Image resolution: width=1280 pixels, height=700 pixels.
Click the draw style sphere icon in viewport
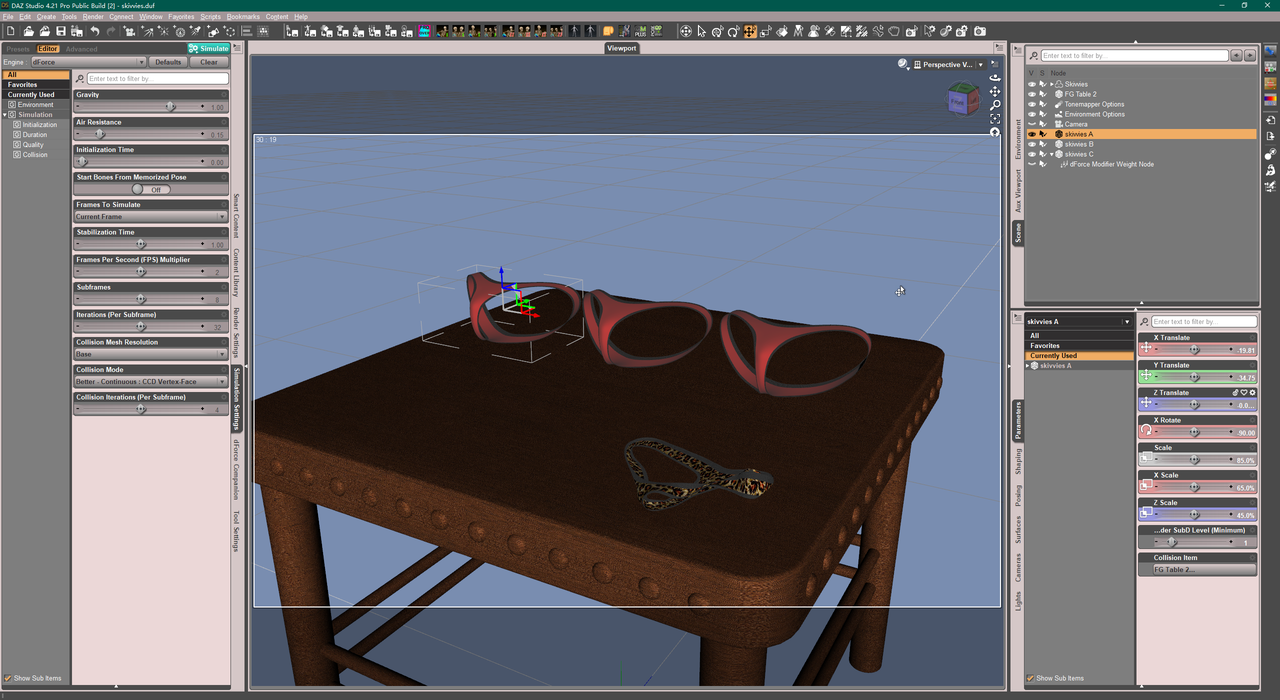(903, 64)
